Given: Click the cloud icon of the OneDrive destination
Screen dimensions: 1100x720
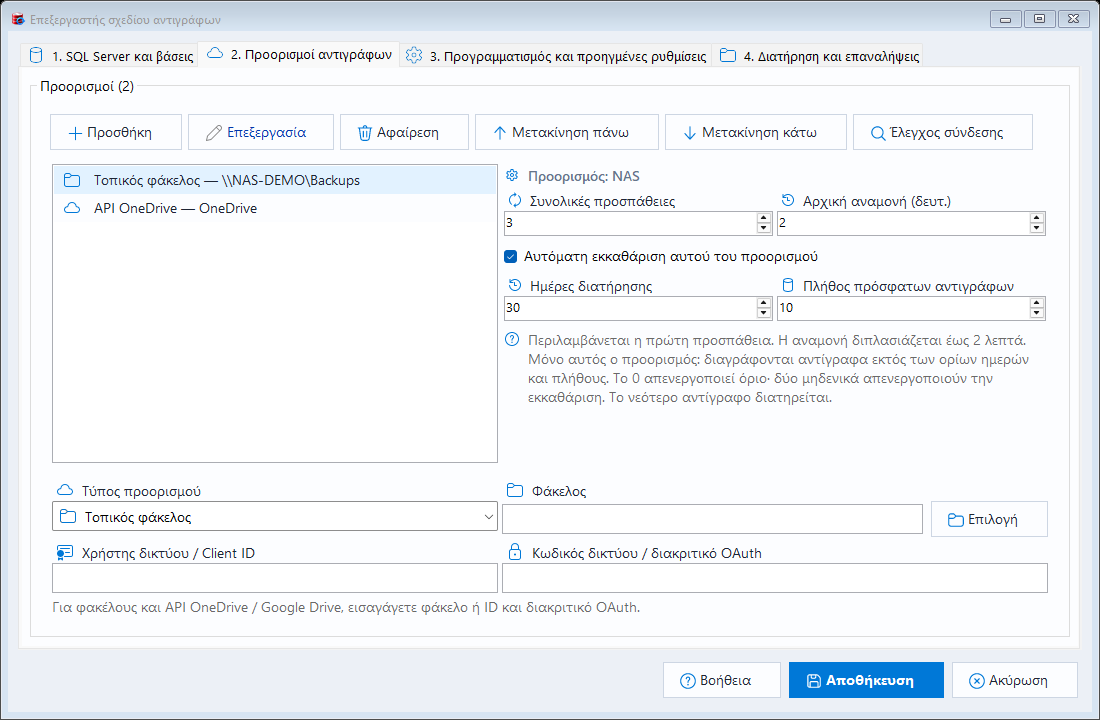Looking at the screenshot, I should (x=72, y=208).
